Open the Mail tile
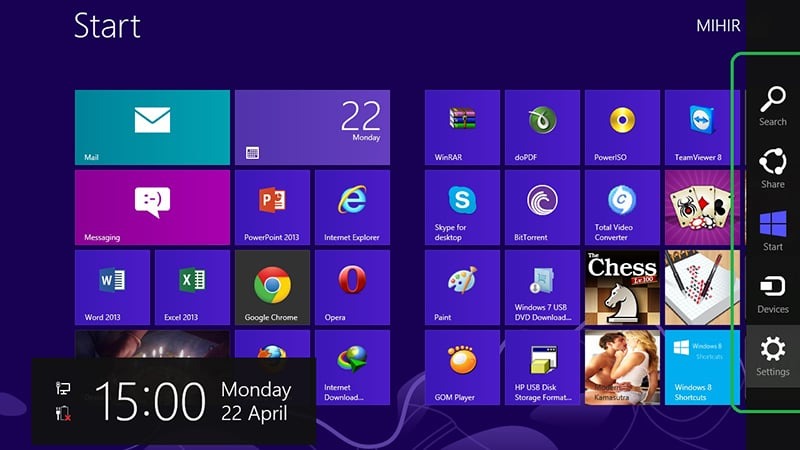800x450 pixels. [152, 128]
